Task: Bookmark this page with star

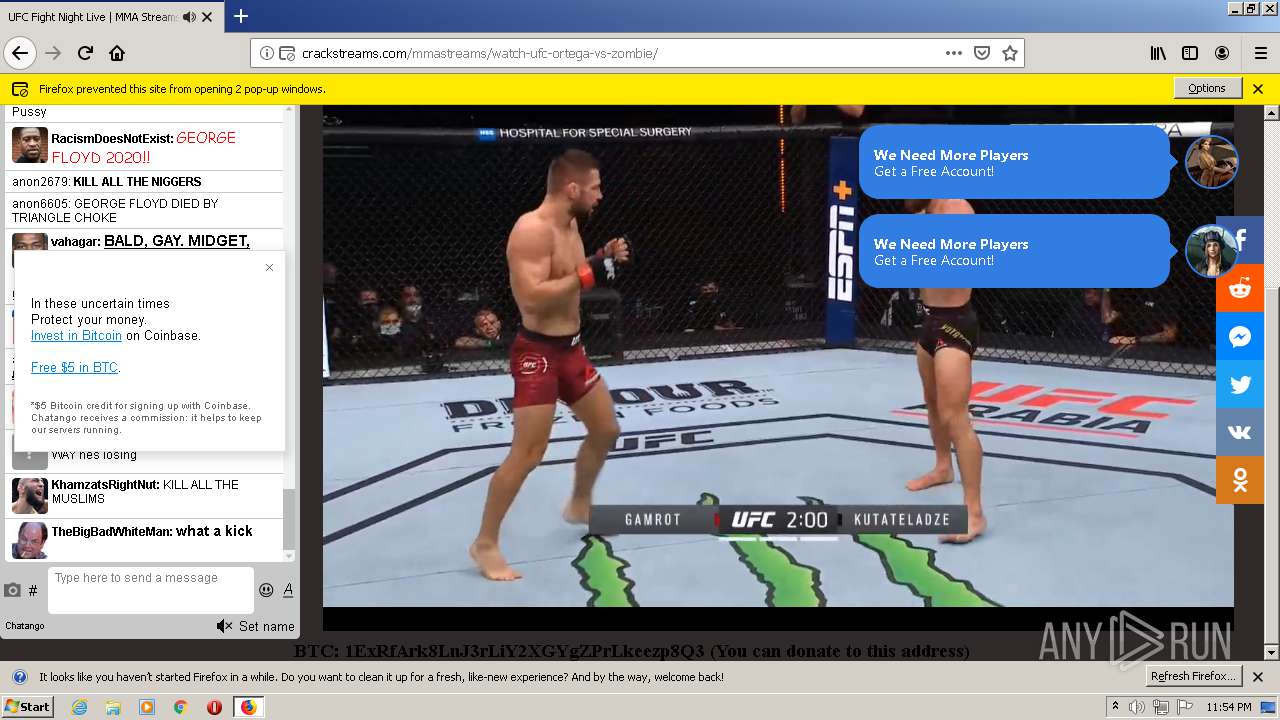Action: coord(1010,53)
